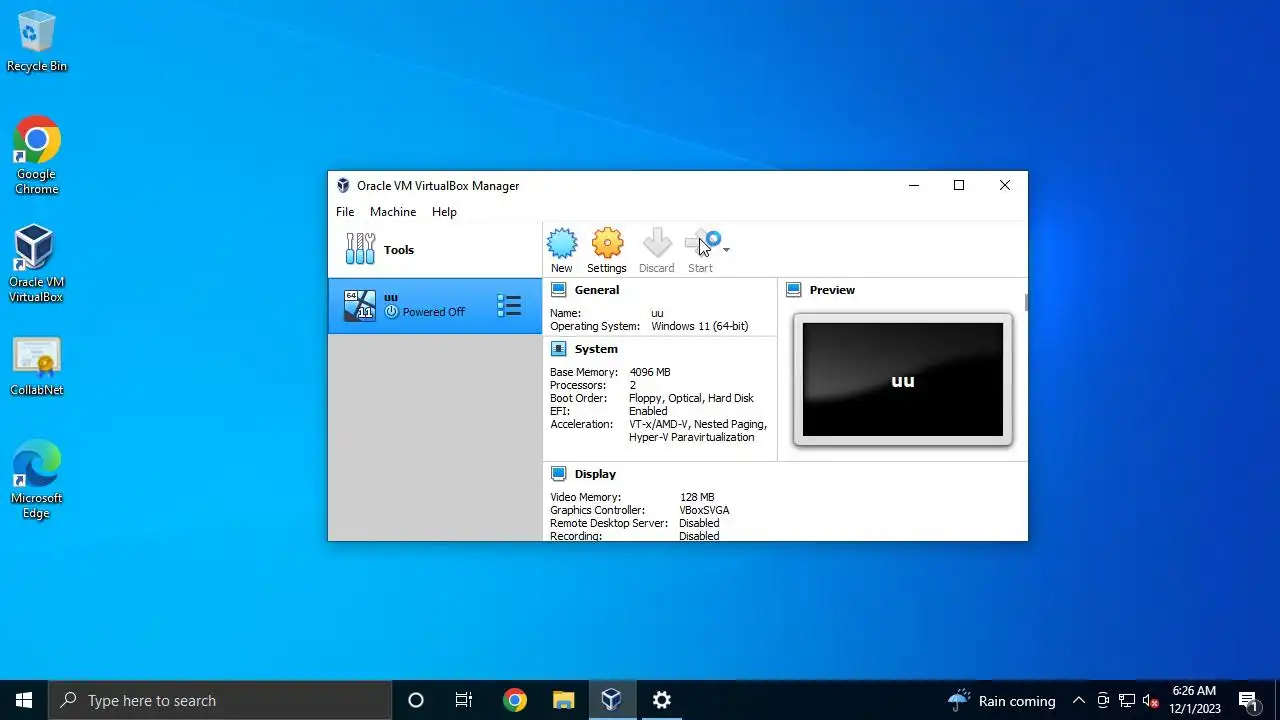This screenshot has width=1280, height=720.
Task: Click the EFI 'Enabled' value
Action: 648,411
